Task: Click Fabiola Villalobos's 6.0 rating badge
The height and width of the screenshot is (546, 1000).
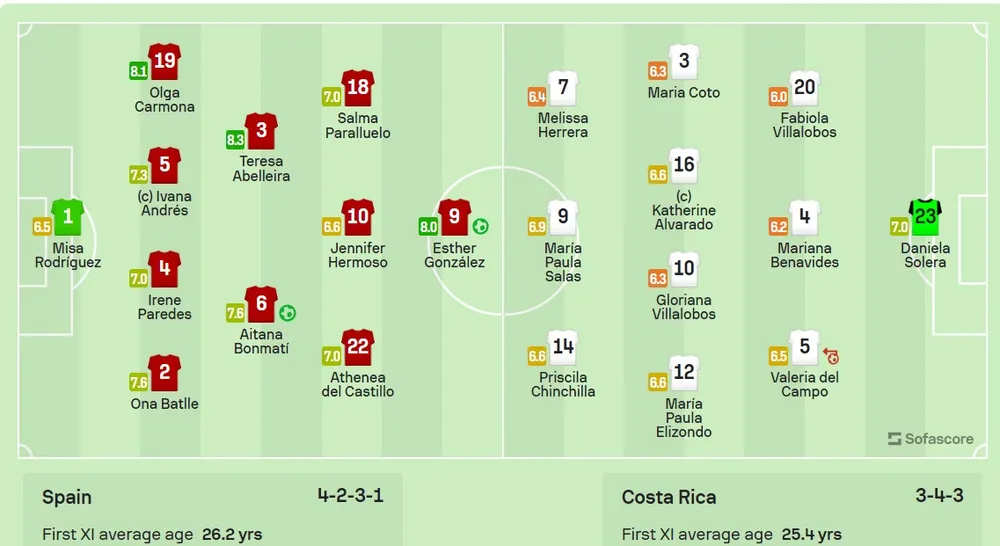Action: point(778,97)
